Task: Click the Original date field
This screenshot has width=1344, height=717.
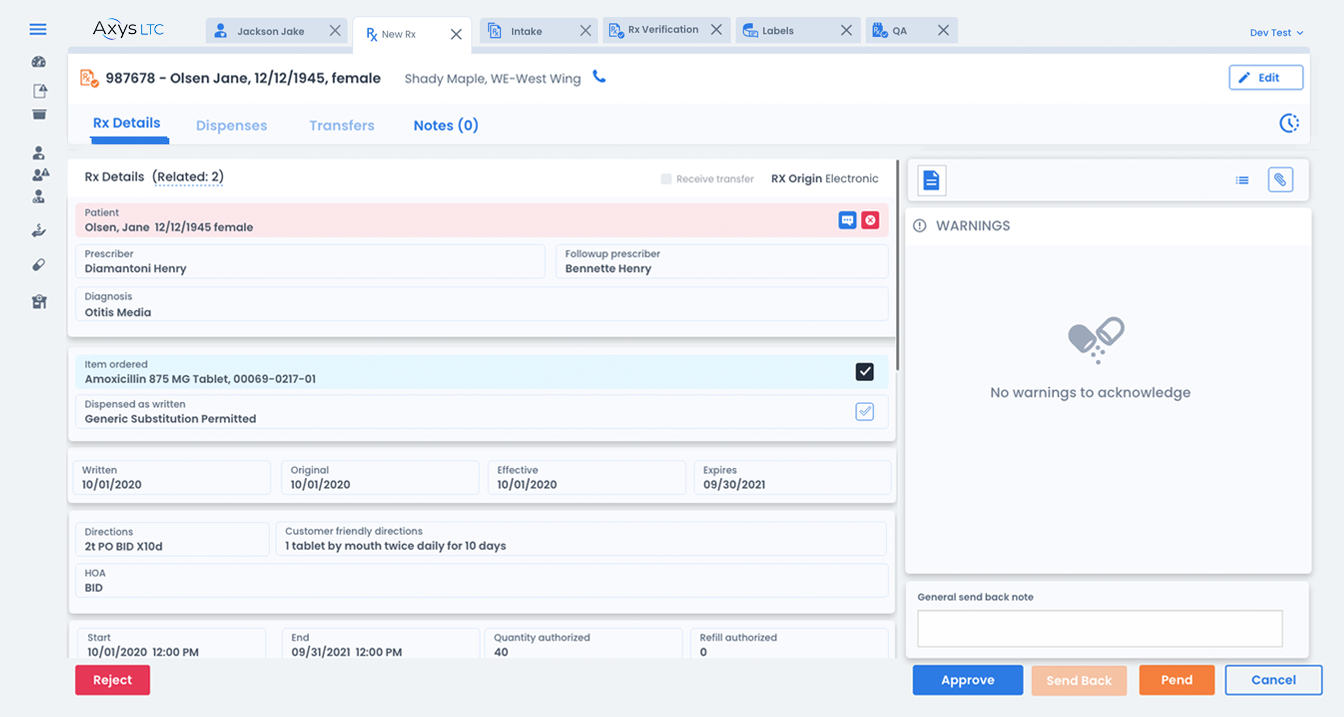Action: click(380, 477)
